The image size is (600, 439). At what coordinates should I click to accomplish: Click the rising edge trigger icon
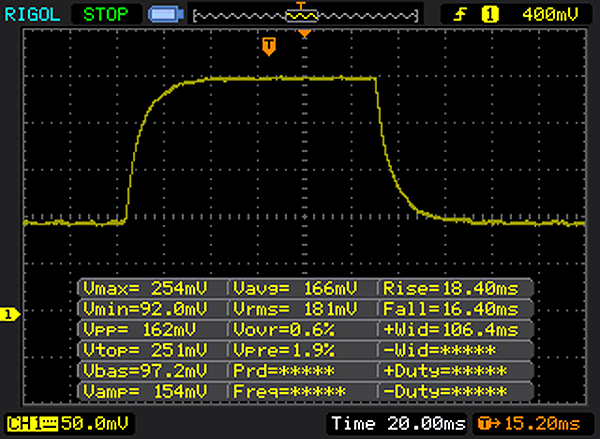(x=460, y=15)
